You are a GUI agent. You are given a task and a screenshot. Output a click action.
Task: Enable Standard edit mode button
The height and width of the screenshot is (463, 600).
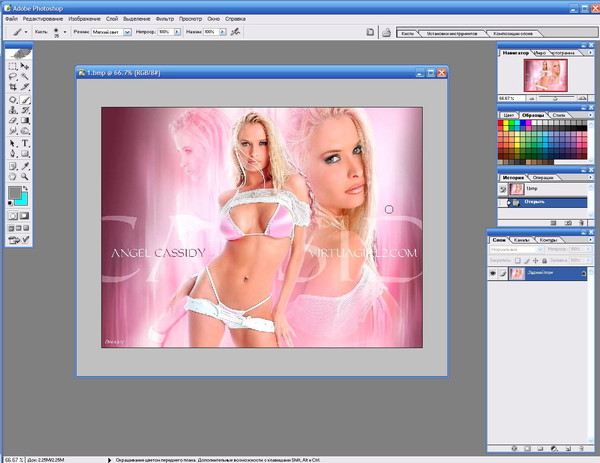13,216
